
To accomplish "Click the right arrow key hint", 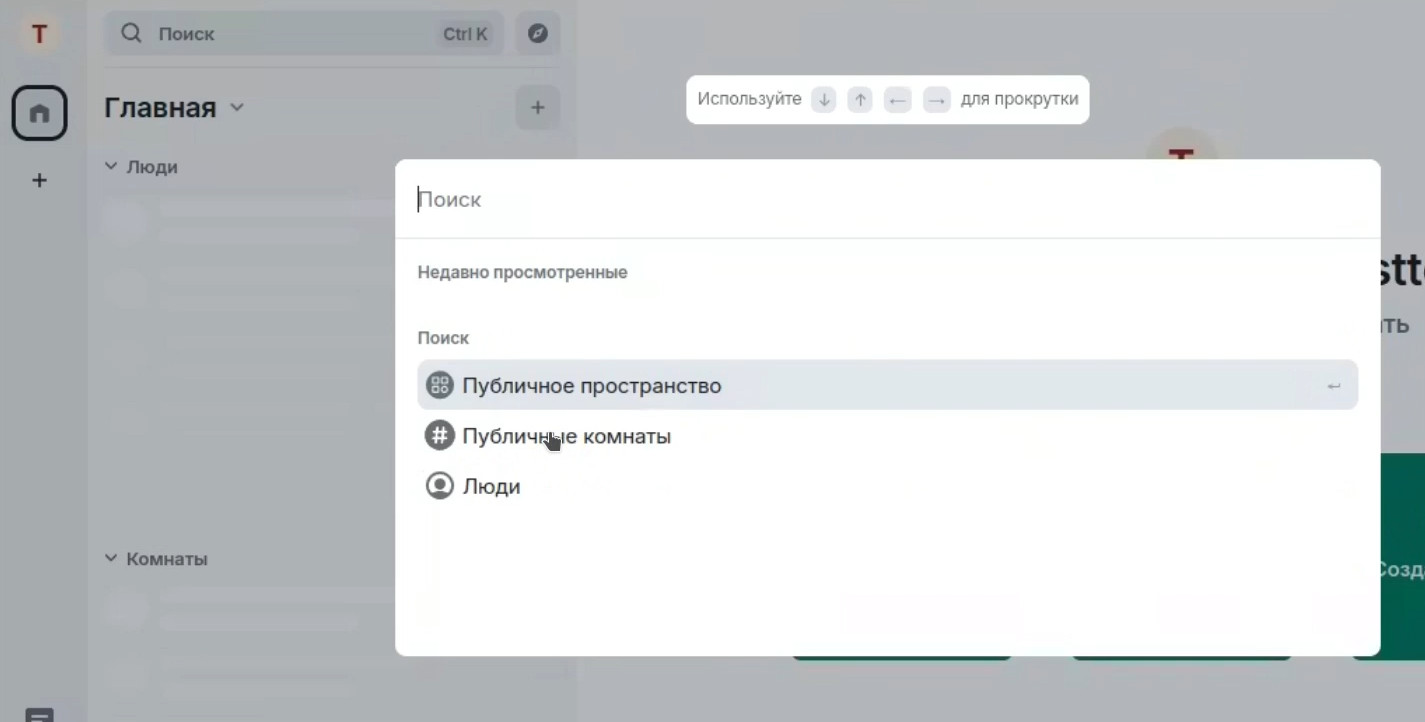I will [x=936, y=100].
